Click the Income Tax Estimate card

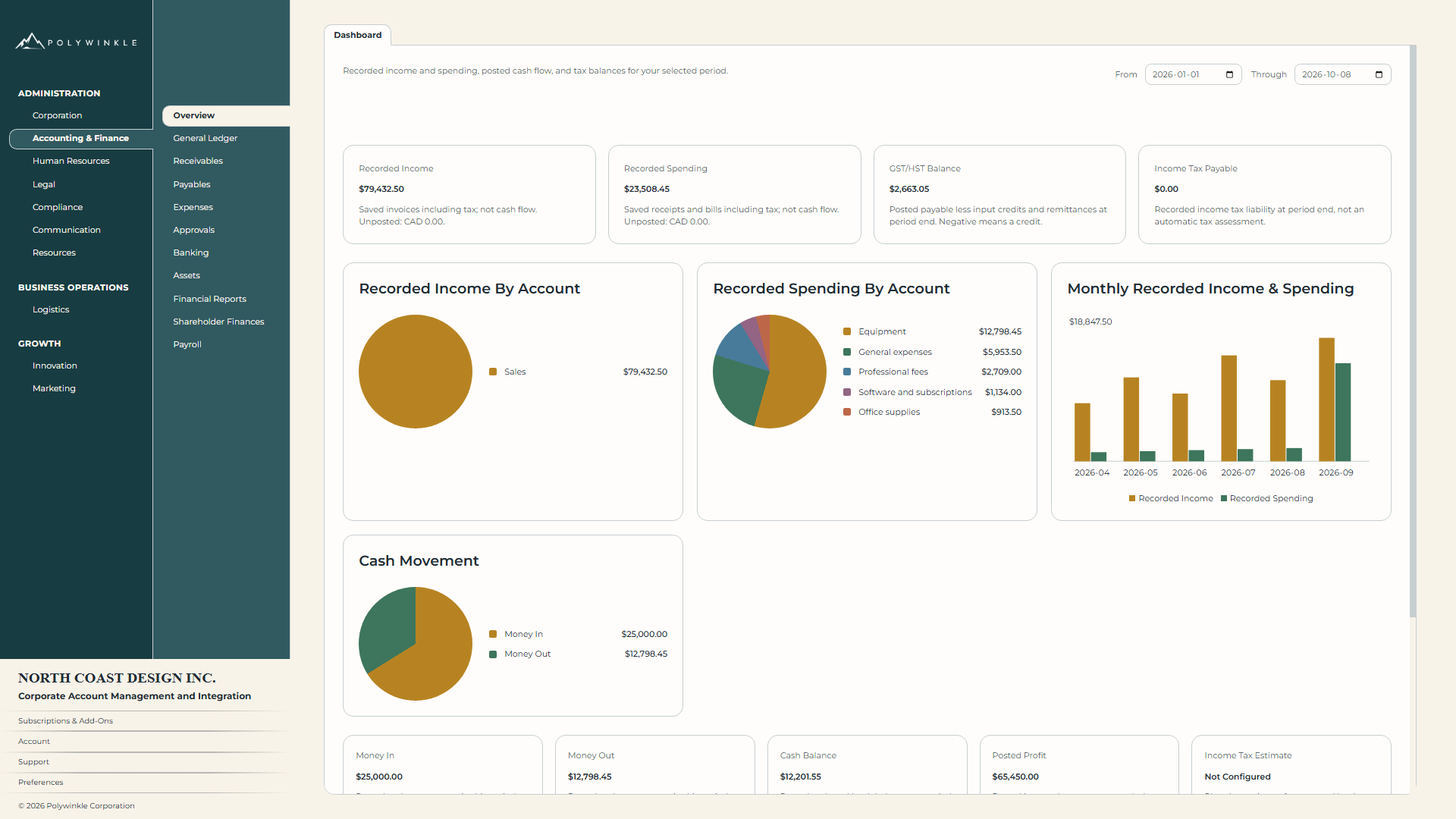(1291, 764)
